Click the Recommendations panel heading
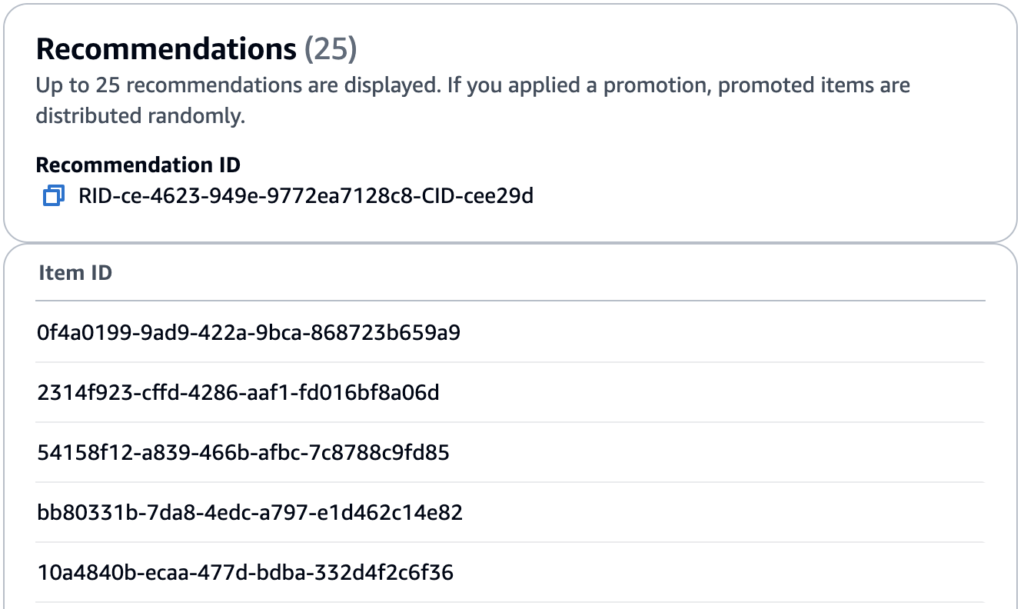 coord(165,48)
